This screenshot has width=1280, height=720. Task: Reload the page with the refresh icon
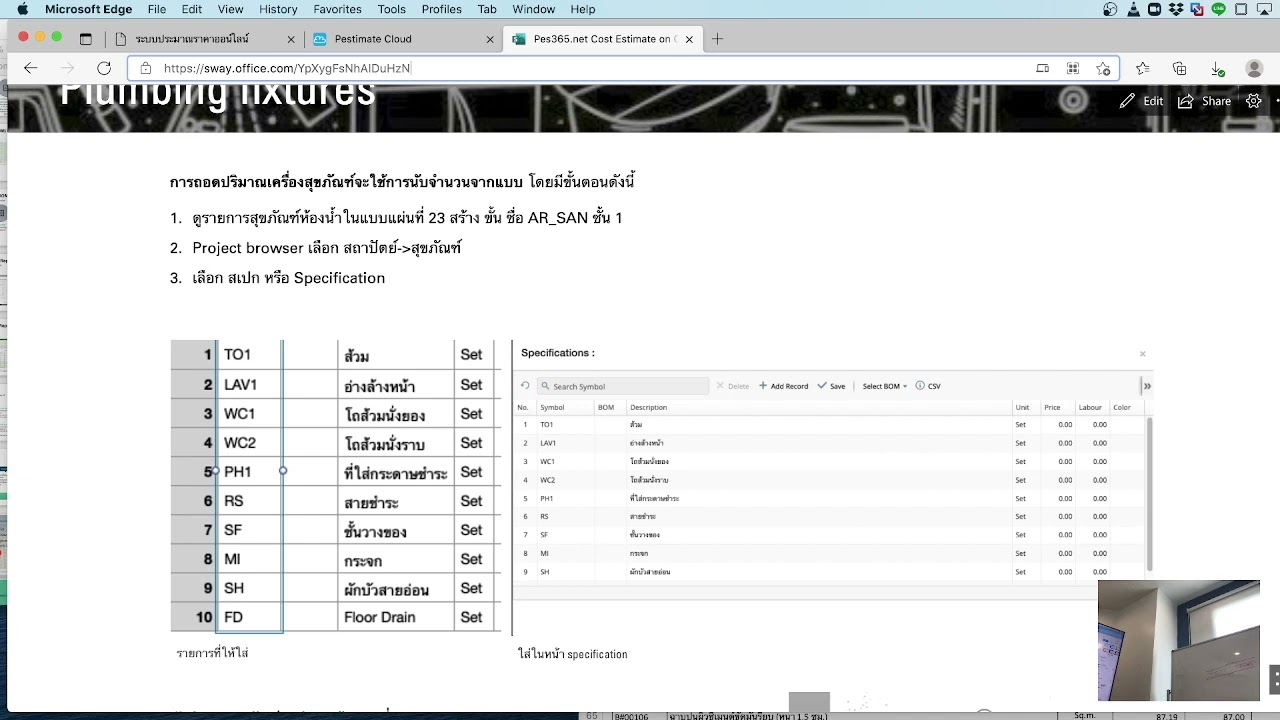[104, 68]
